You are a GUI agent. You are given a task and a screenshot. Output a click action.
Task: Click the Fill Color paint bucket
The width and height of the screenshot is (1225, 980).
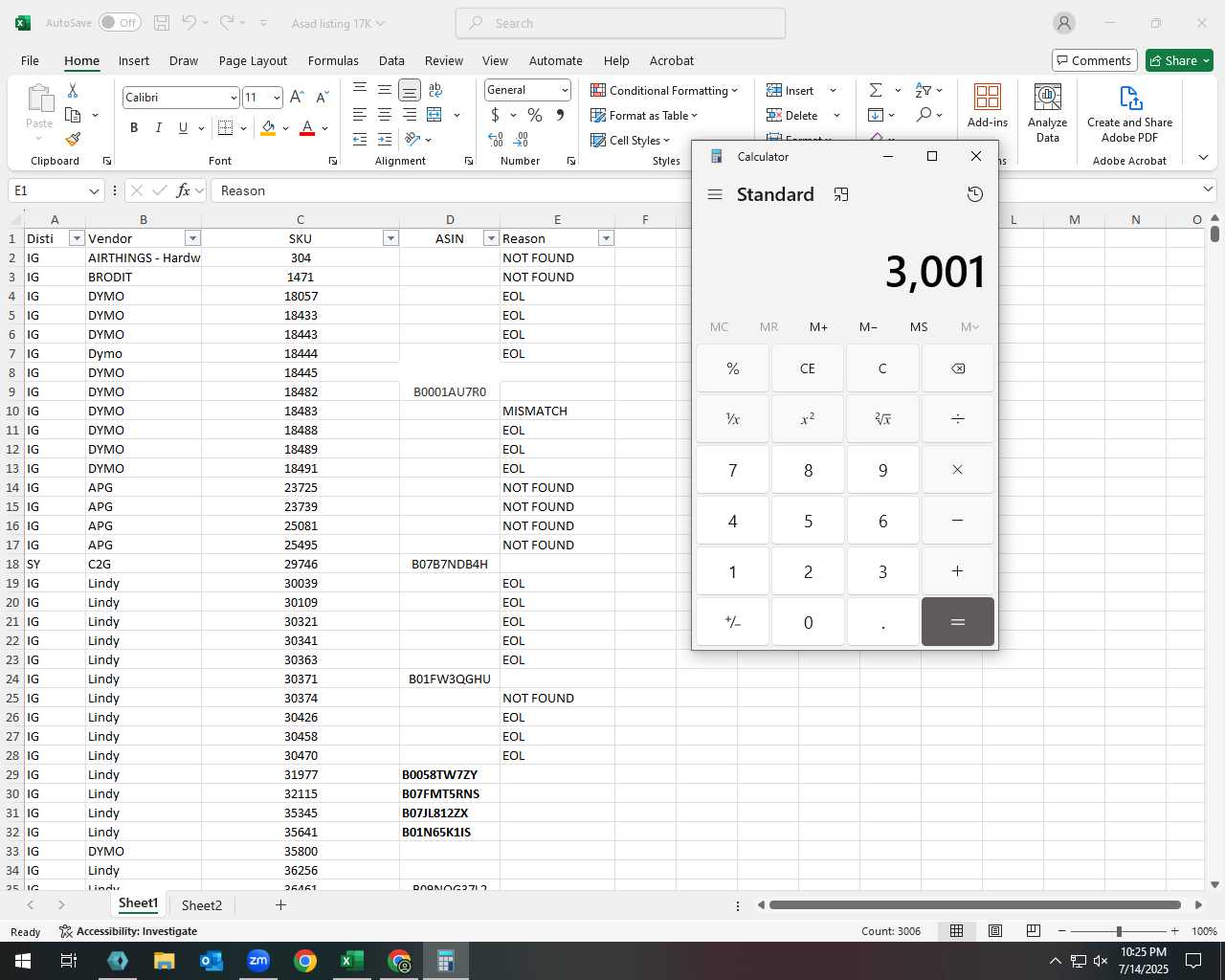269,127
